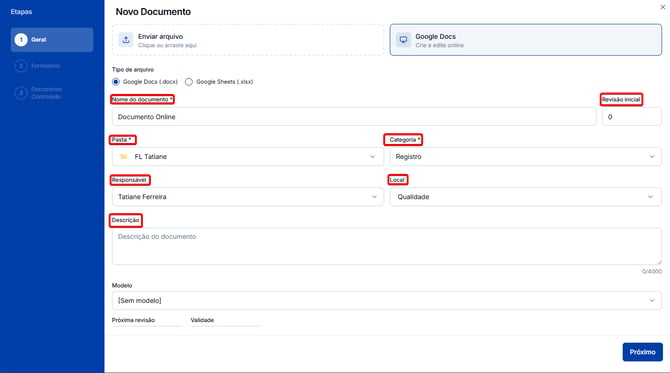The width and height of the screenshot is (670, 373).
Task: Open the Categoria dropdown showing Registro
Action: pos(526,157)
